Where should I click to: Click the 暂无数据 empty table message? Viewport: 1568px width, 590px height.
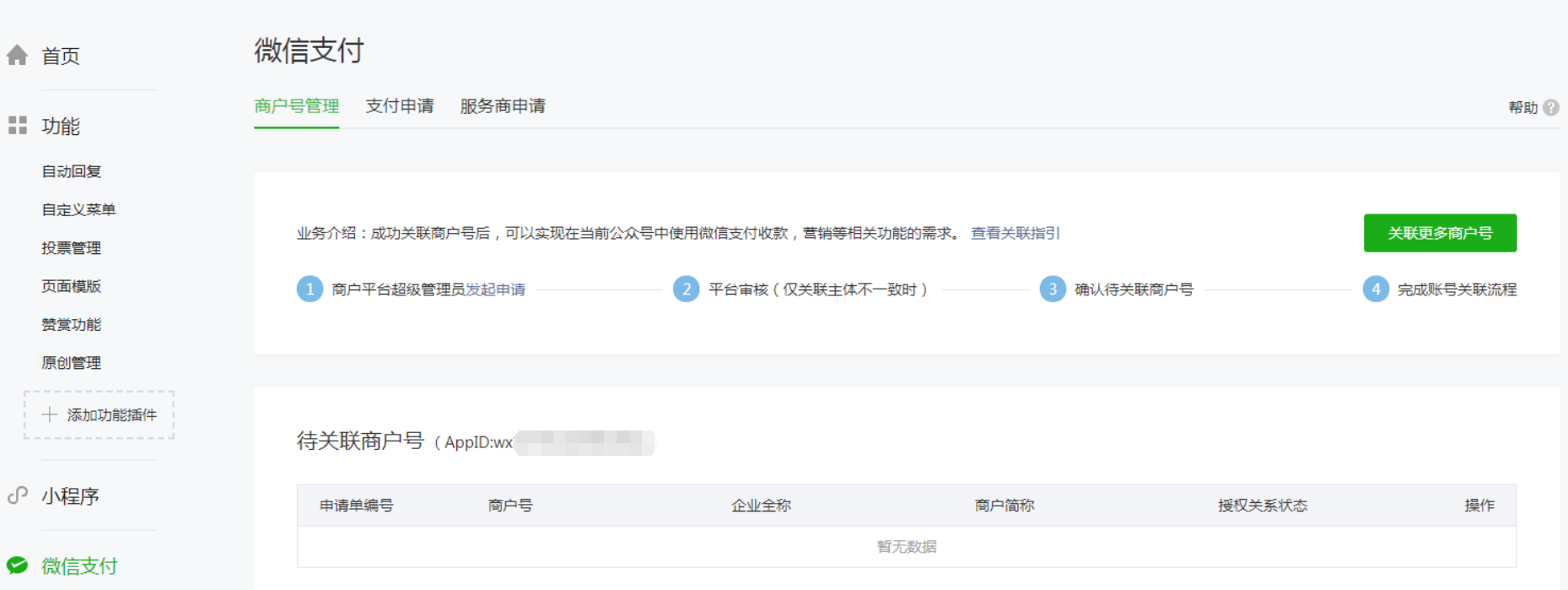907,547
